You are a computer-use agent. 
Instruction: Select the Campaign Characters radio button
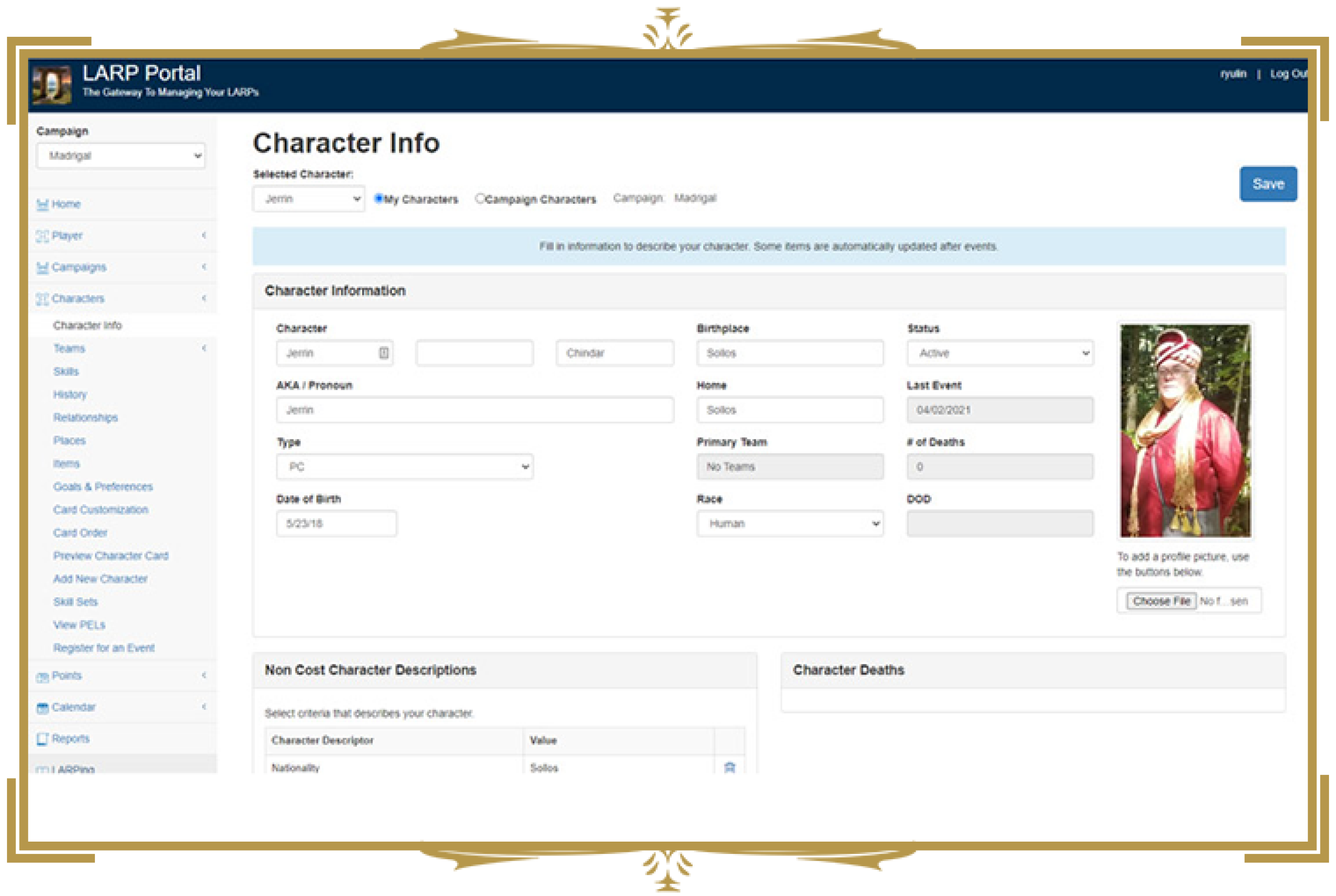480,198
